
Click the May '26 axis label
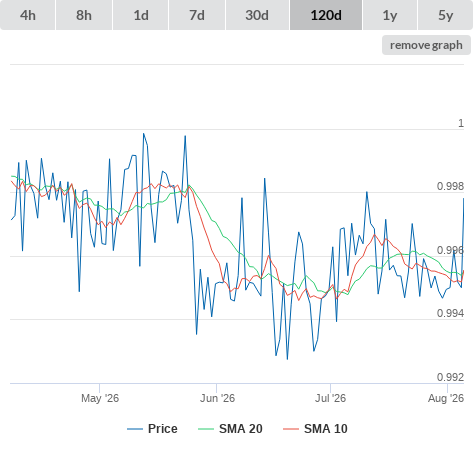click(100, 398)
